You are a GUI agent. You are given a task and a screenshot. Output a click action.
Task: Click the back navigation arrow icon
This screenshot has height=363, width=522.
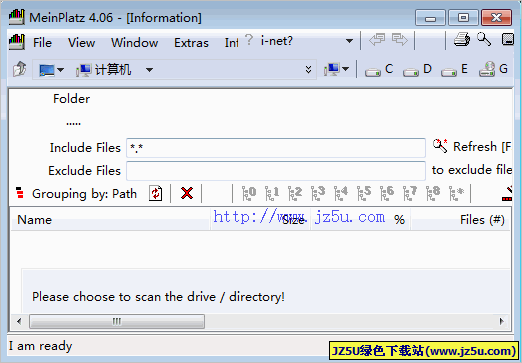pyautogui.click(x=377, y=40)
